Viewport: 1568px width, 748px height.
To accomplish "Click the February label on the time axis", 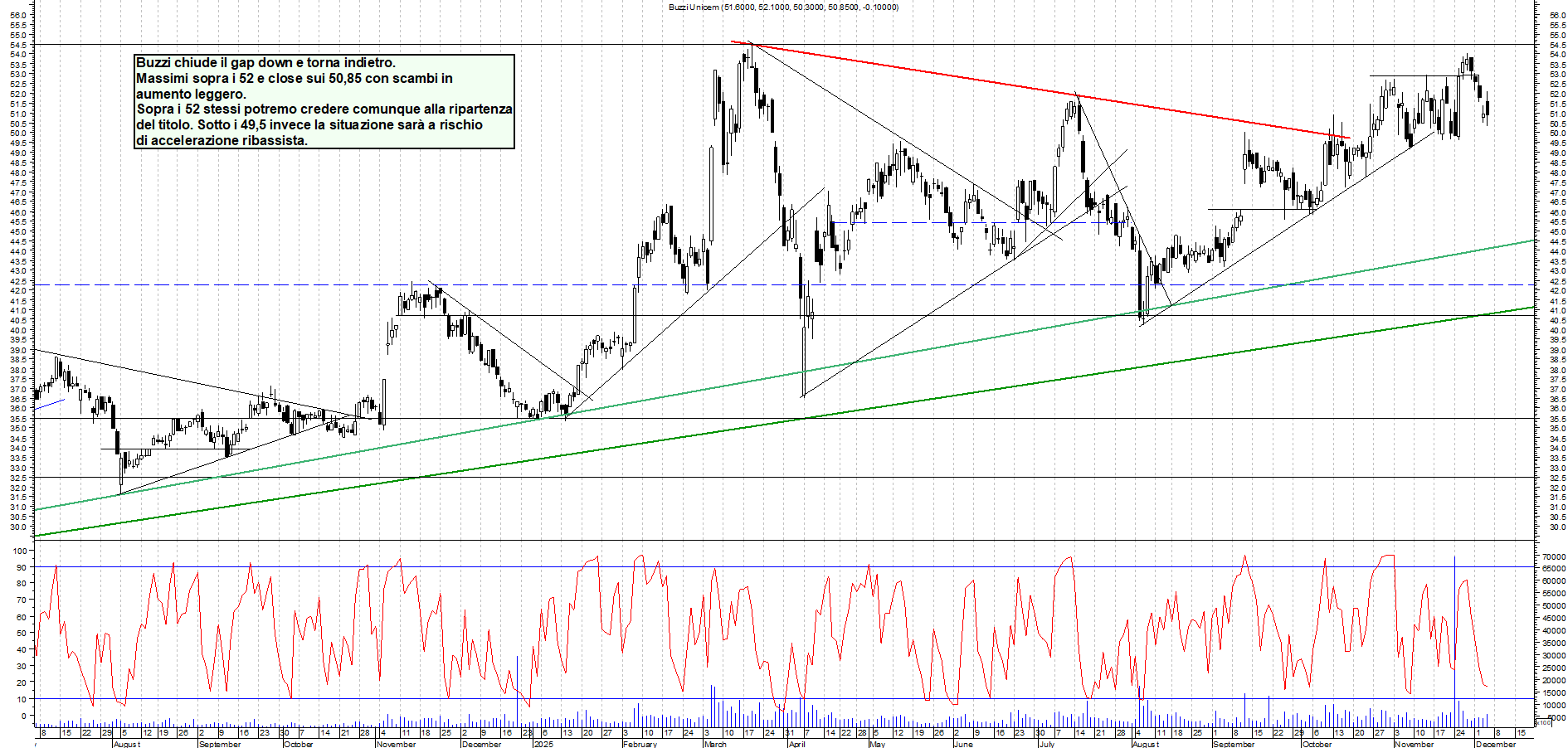I will [x=640, y=744].
